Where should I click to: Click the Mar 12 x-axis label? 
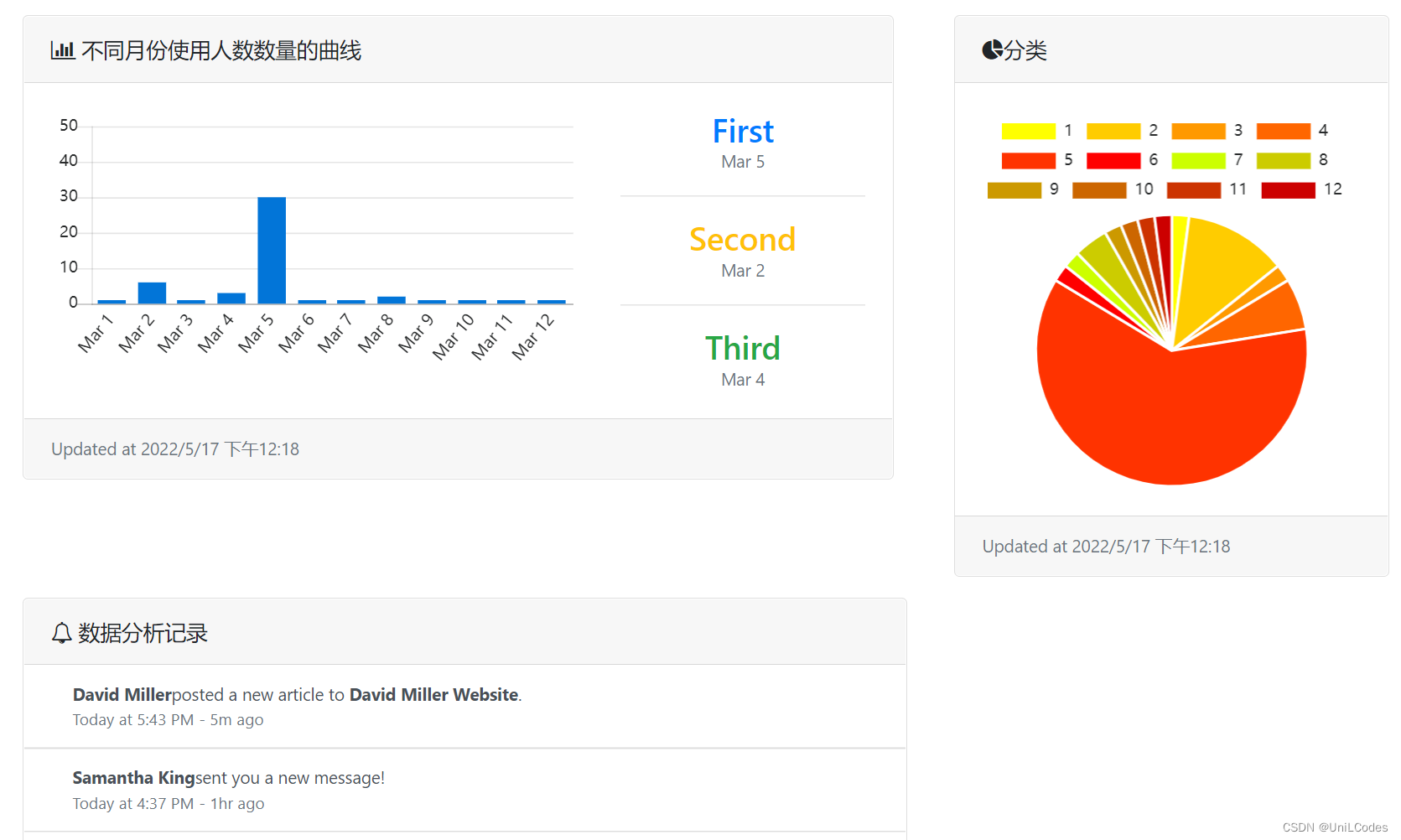[x=533, y=336]
